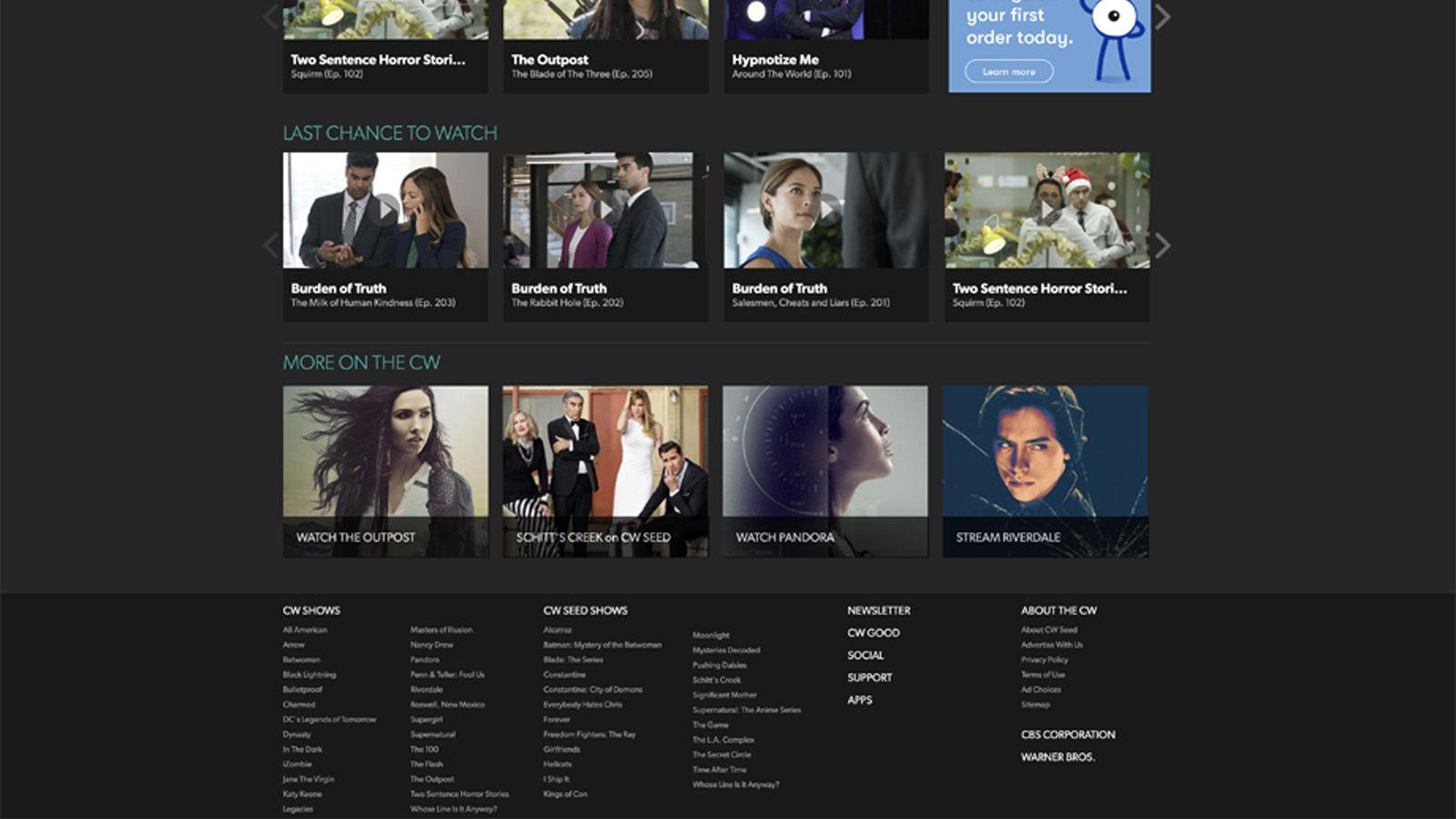This screenshot has height=819, width=1456.
Task: Play Burden of Truth episode 203 thumbnail play icon
Action: [x=385, y=210]
